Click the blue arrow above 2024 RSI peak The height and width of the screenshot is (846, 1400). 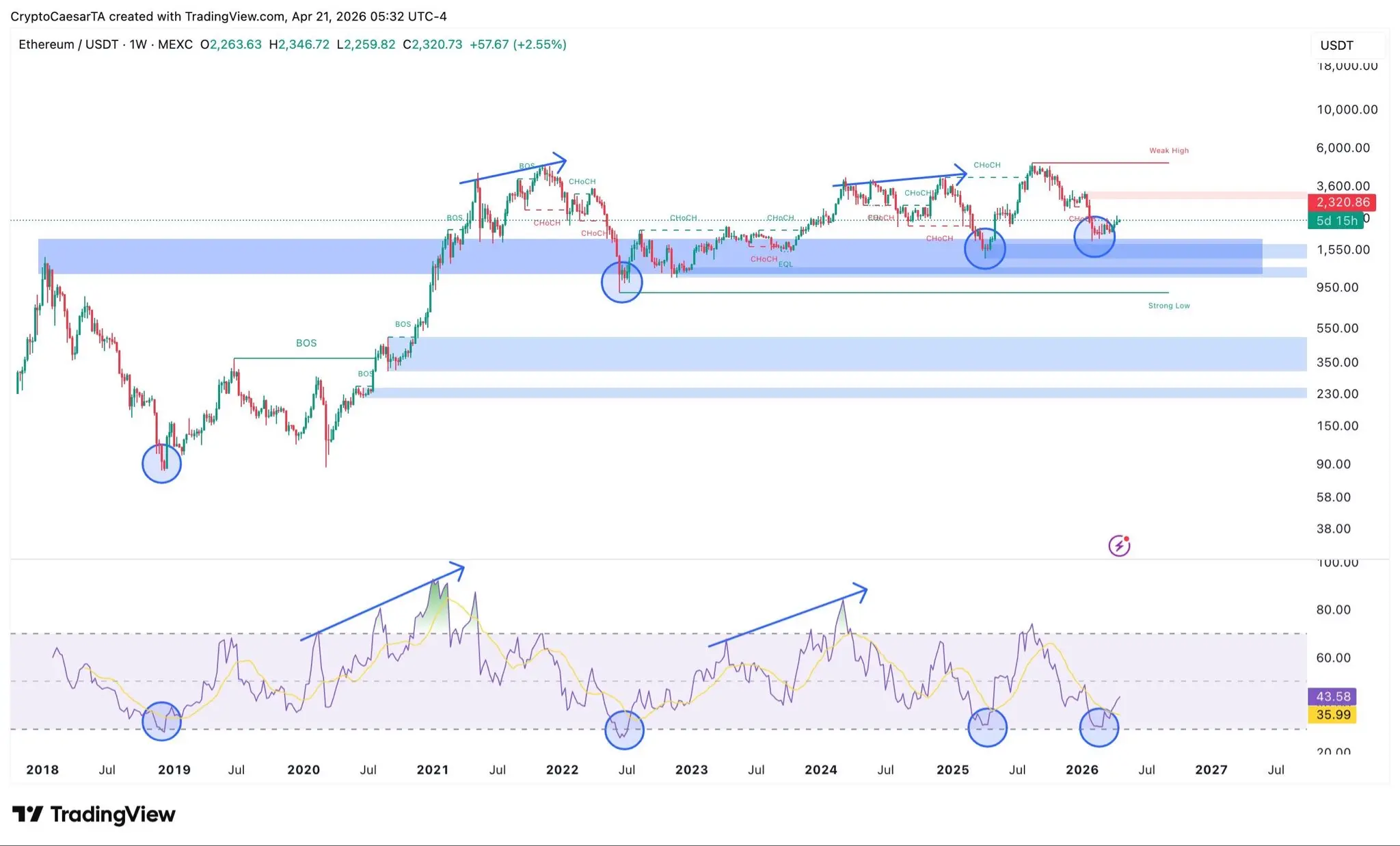click(787, 616)
